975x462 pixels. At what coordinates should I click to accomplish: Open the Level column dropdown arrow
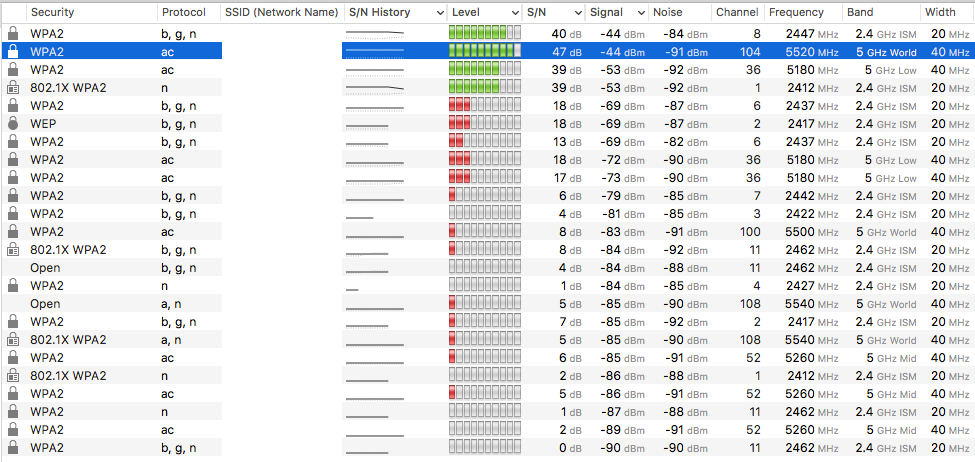coord(515,13)
